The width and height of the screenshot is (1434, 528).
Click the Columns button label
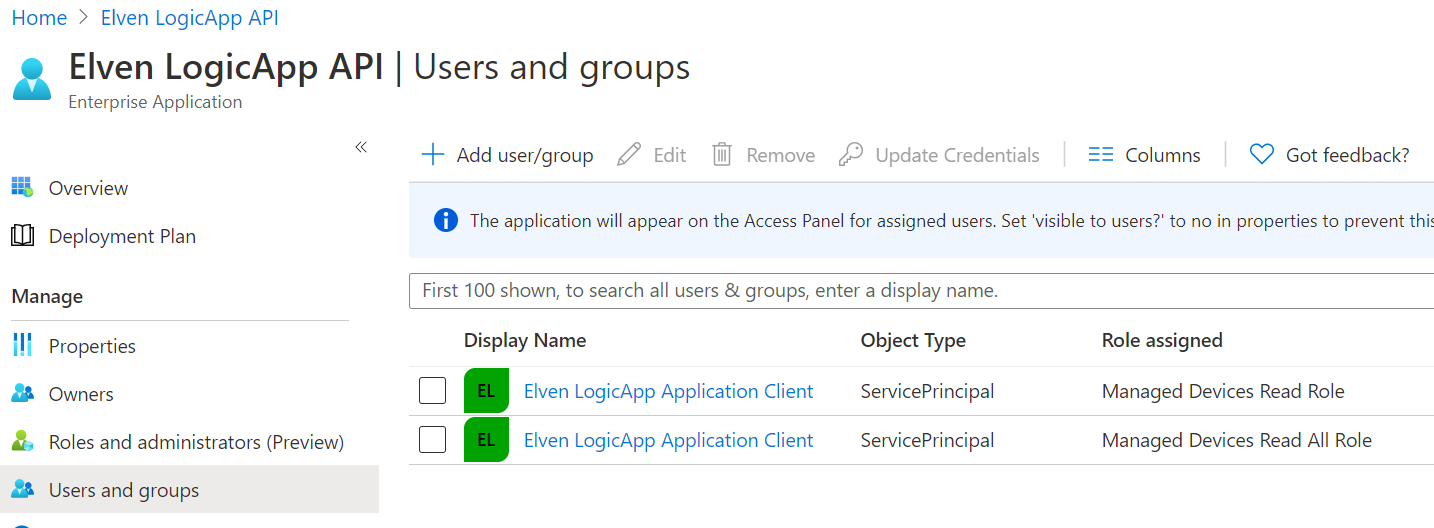click(x=1163, y=155)
